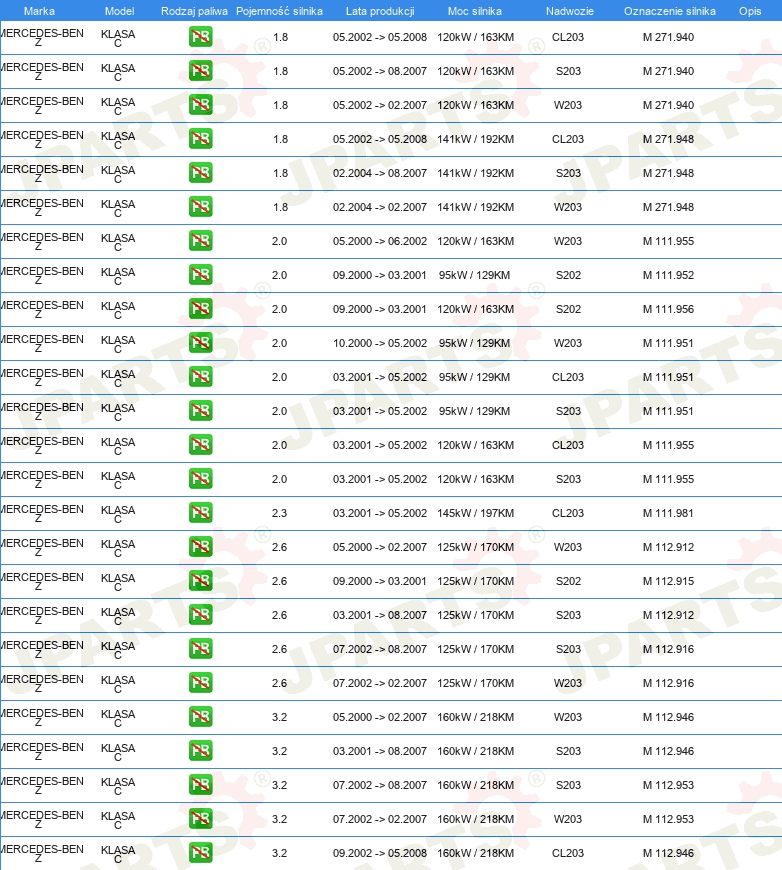Click petrol icon in W203 M 111.955 row
This screenshot has height=870, width=782.
pyautogui.click(x=200, y=241)
